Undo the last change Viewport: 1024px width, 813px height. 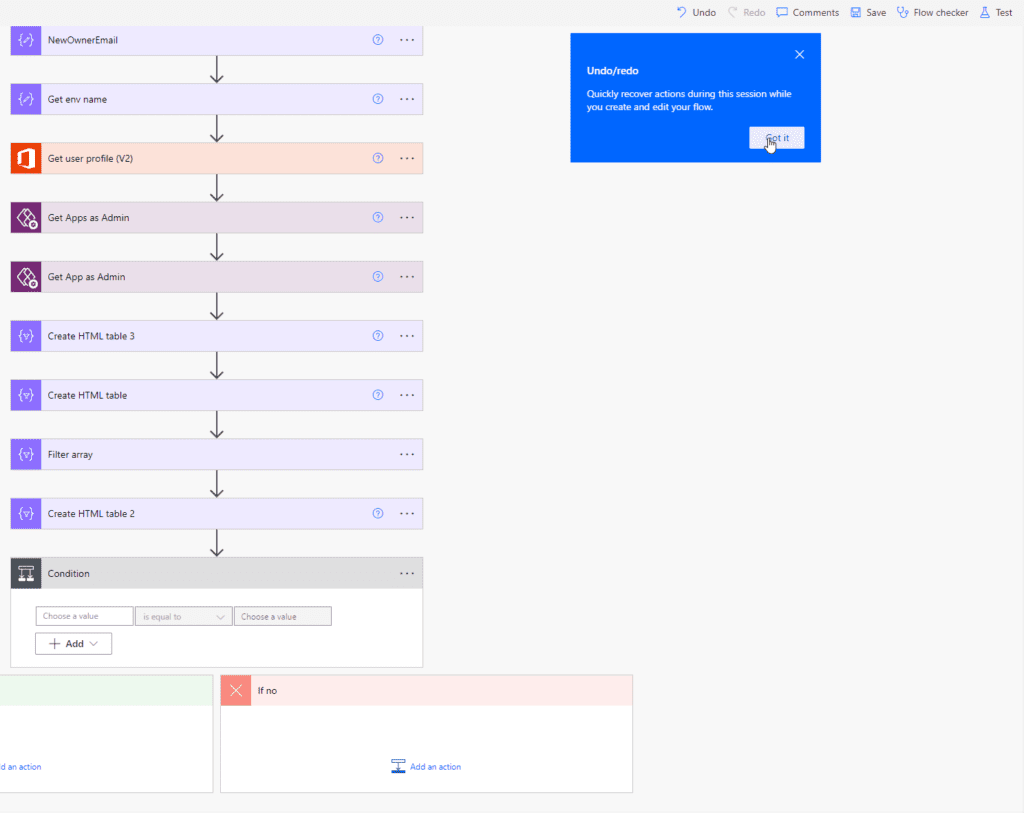click(695, 12)
